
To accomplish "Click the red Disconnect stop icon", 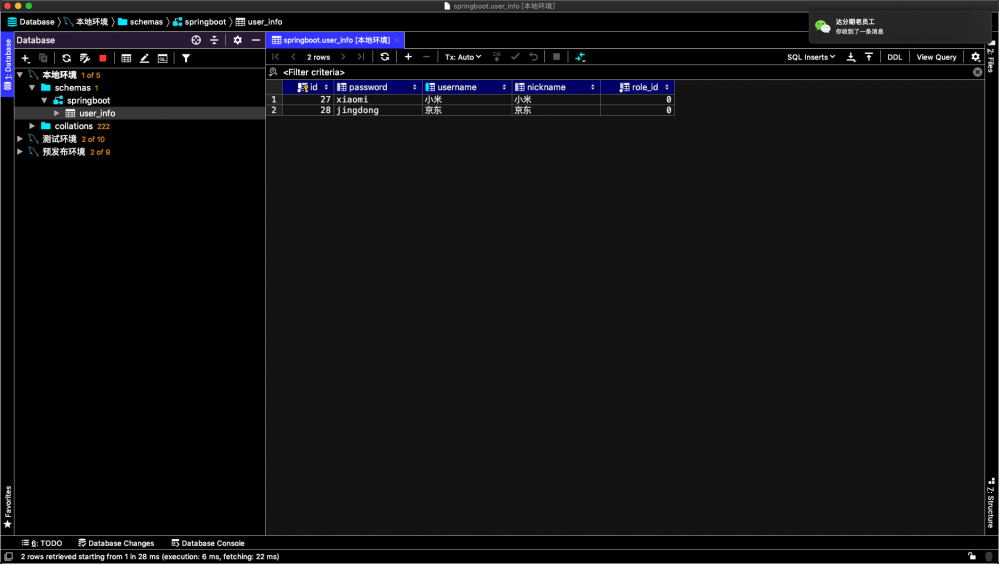I will [103, 58].
